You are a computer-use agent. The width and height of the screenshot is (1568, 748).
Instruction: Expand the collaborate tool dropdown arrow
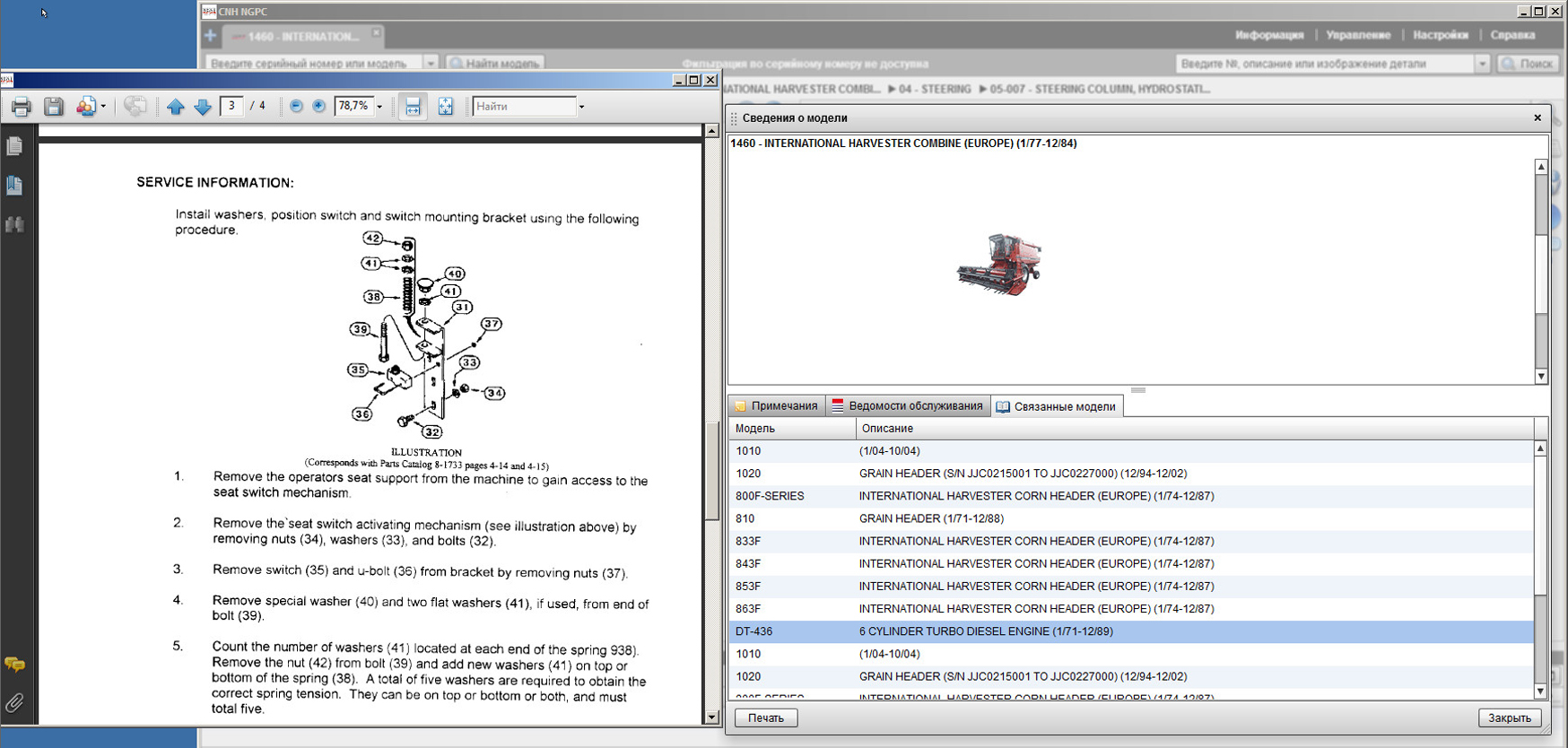[103, 107]
